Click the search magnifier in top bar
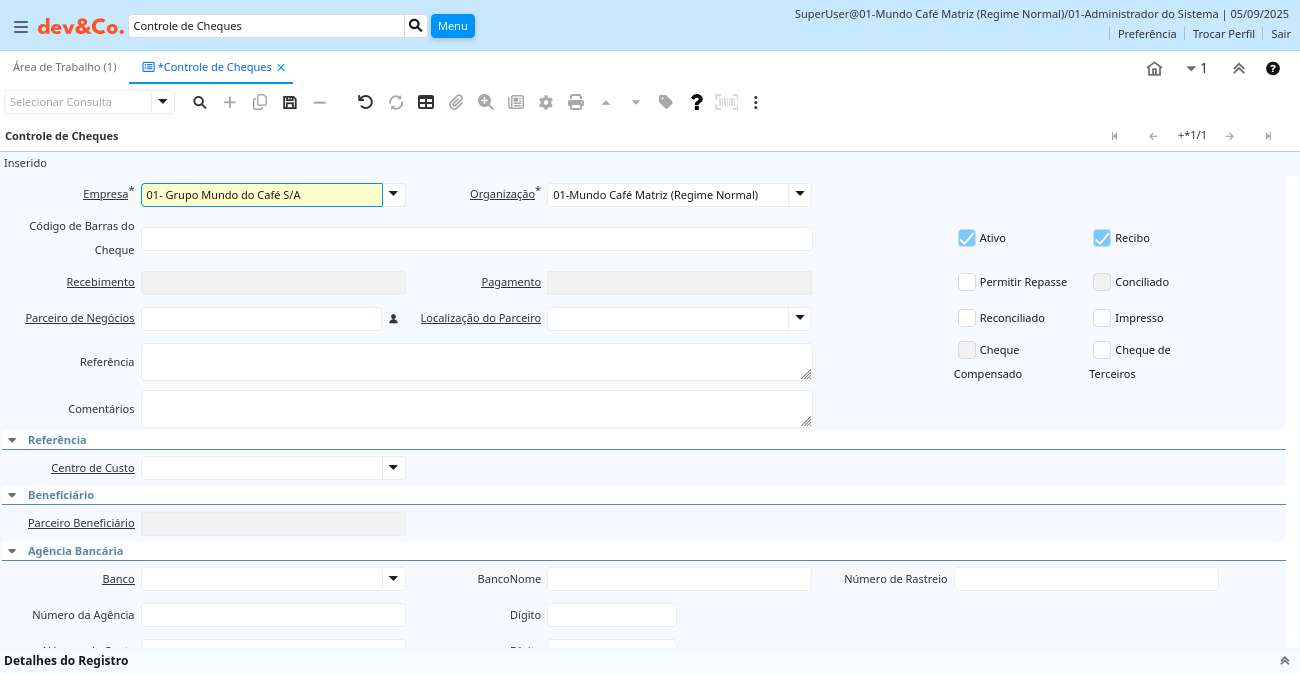This screenshot has width=1300, height=674. [416, 26]
